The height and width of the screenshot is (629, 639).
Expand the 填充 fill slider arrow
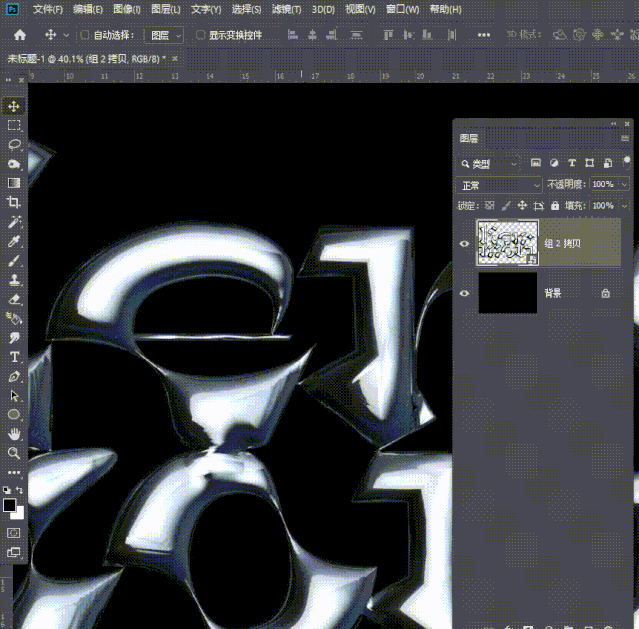[624, 205]
